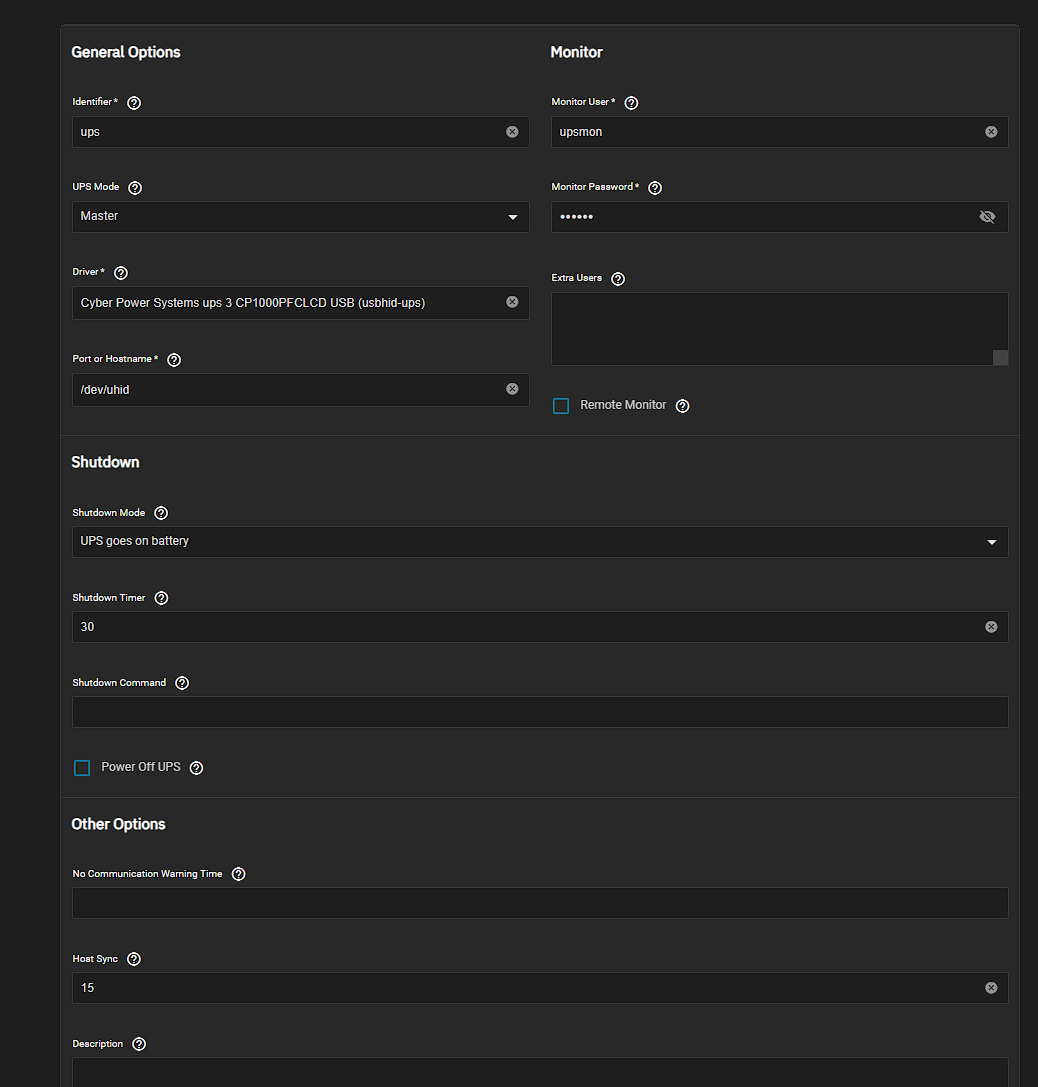This screenshot has width=1038, height=1087.
Task: Show help for Port or Hostname
Action: tap(174, 360)
